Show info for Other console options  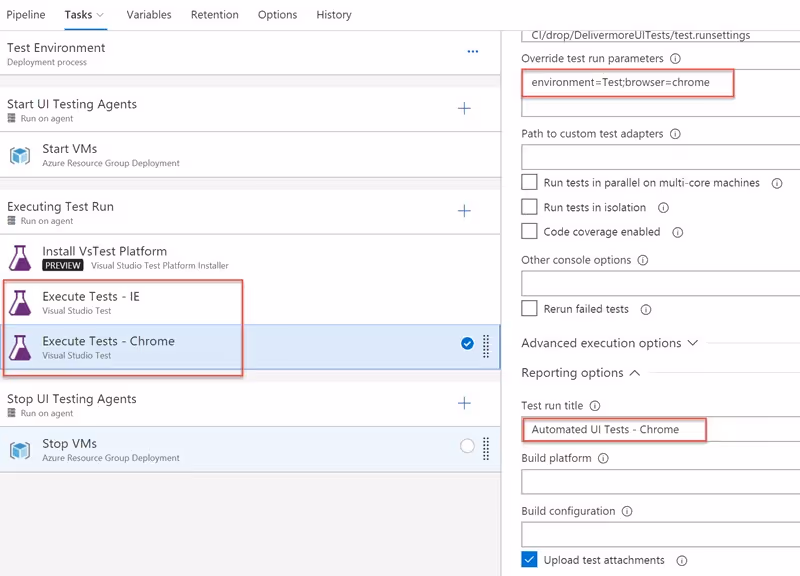click(643, 260)
